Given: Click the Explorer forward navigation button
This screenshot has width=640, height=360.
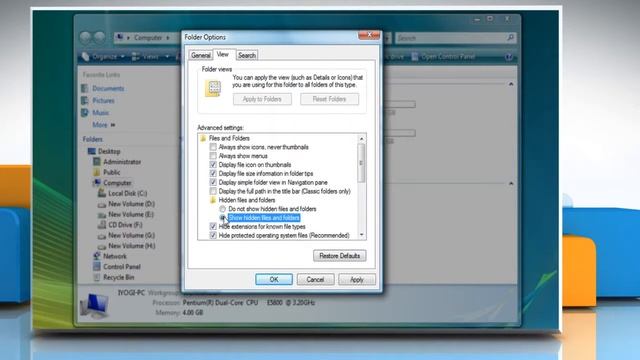Looking at the screenshot, I should (100, 38).
